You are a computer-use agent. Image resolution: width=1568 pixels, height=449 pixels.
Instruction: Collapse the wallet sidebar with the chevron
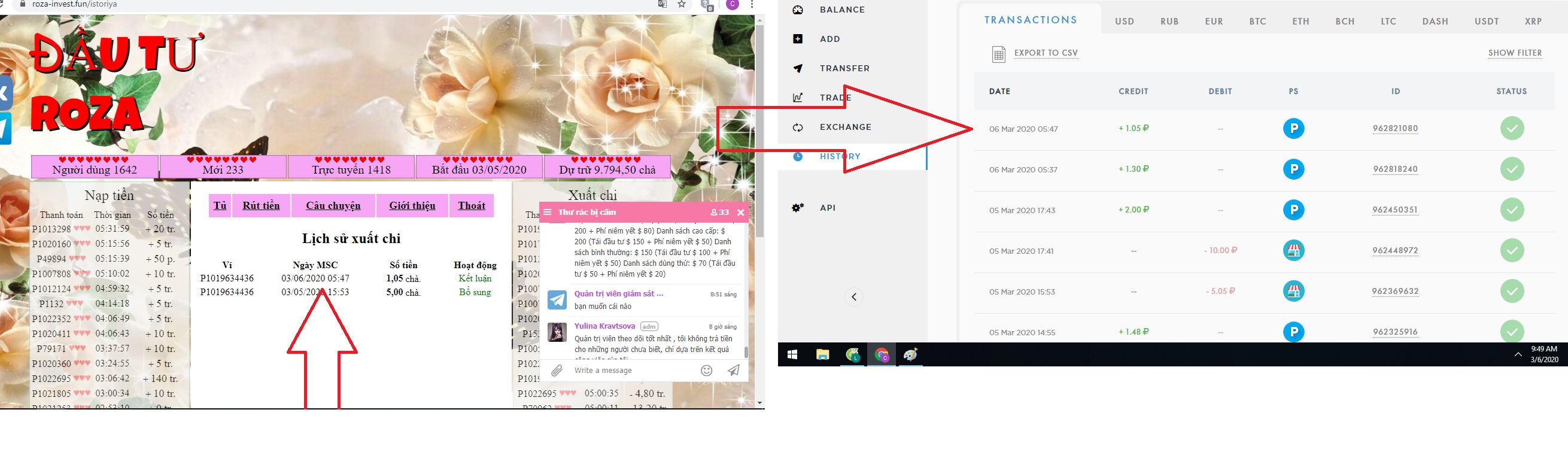click(x=854, y=297)
